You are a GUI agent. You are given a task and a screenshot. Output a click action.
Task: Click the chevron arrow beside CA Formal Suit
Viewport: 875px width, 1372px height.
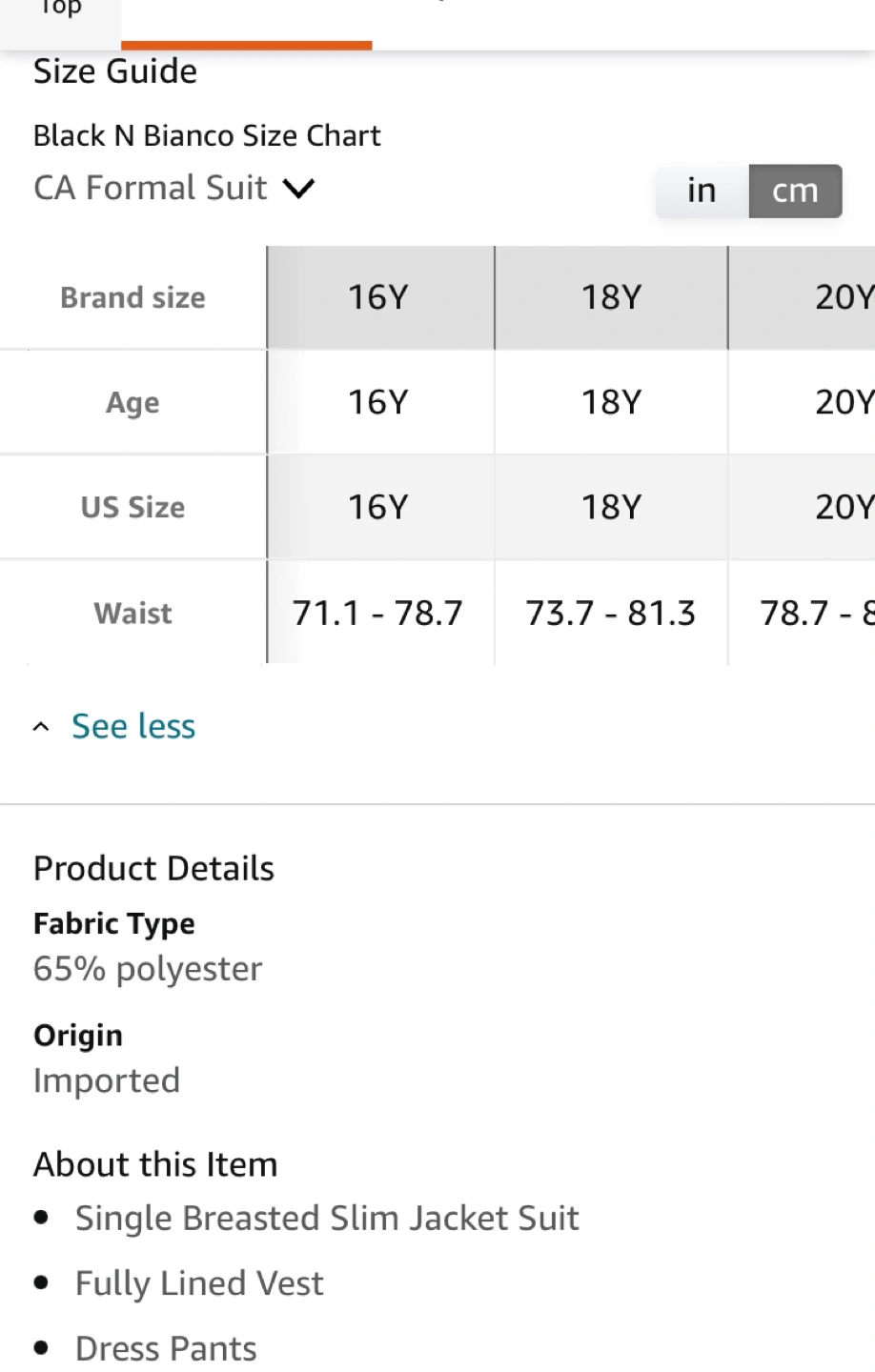(x=298, y=189)
